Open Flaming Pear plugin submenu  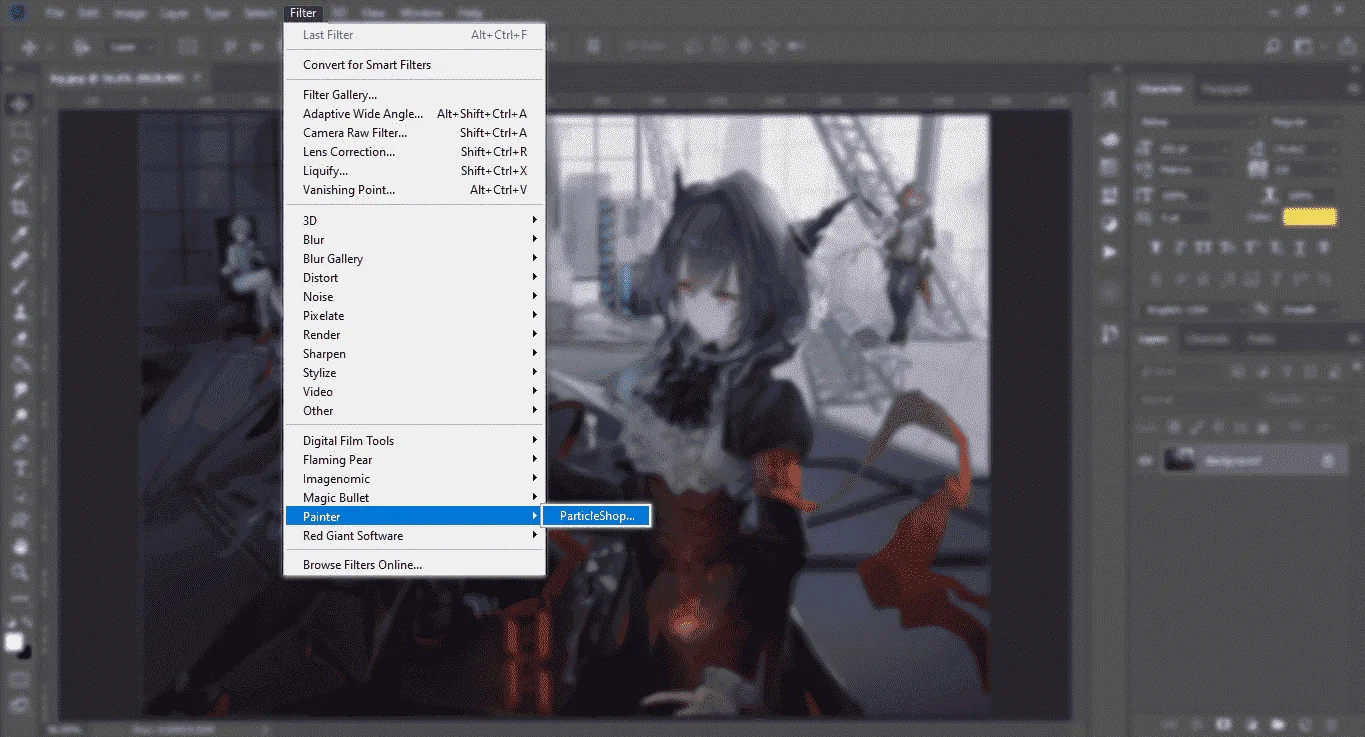415,460
